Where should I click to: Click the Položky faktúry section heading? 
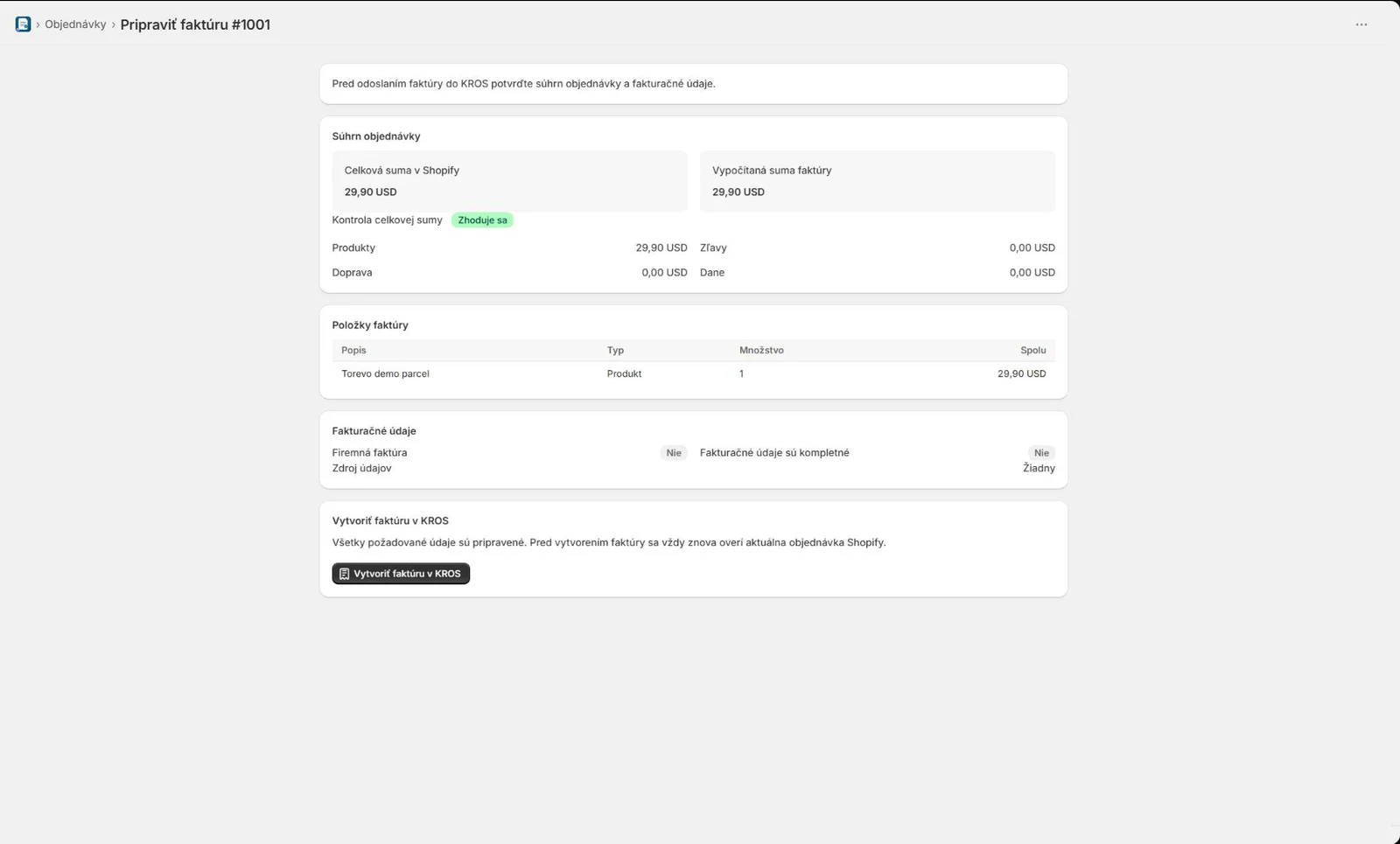(x=370, y=325)
